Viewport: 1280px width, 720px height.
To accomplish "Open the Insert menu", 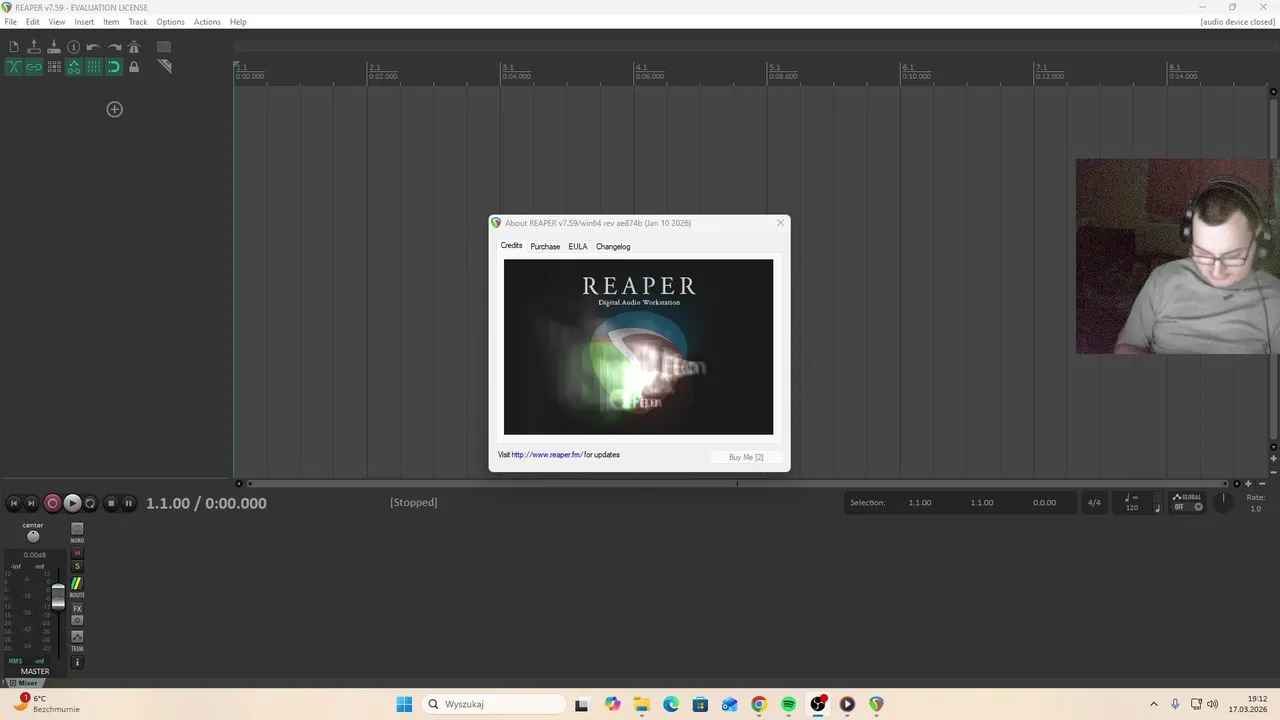I will click(84, 22).
